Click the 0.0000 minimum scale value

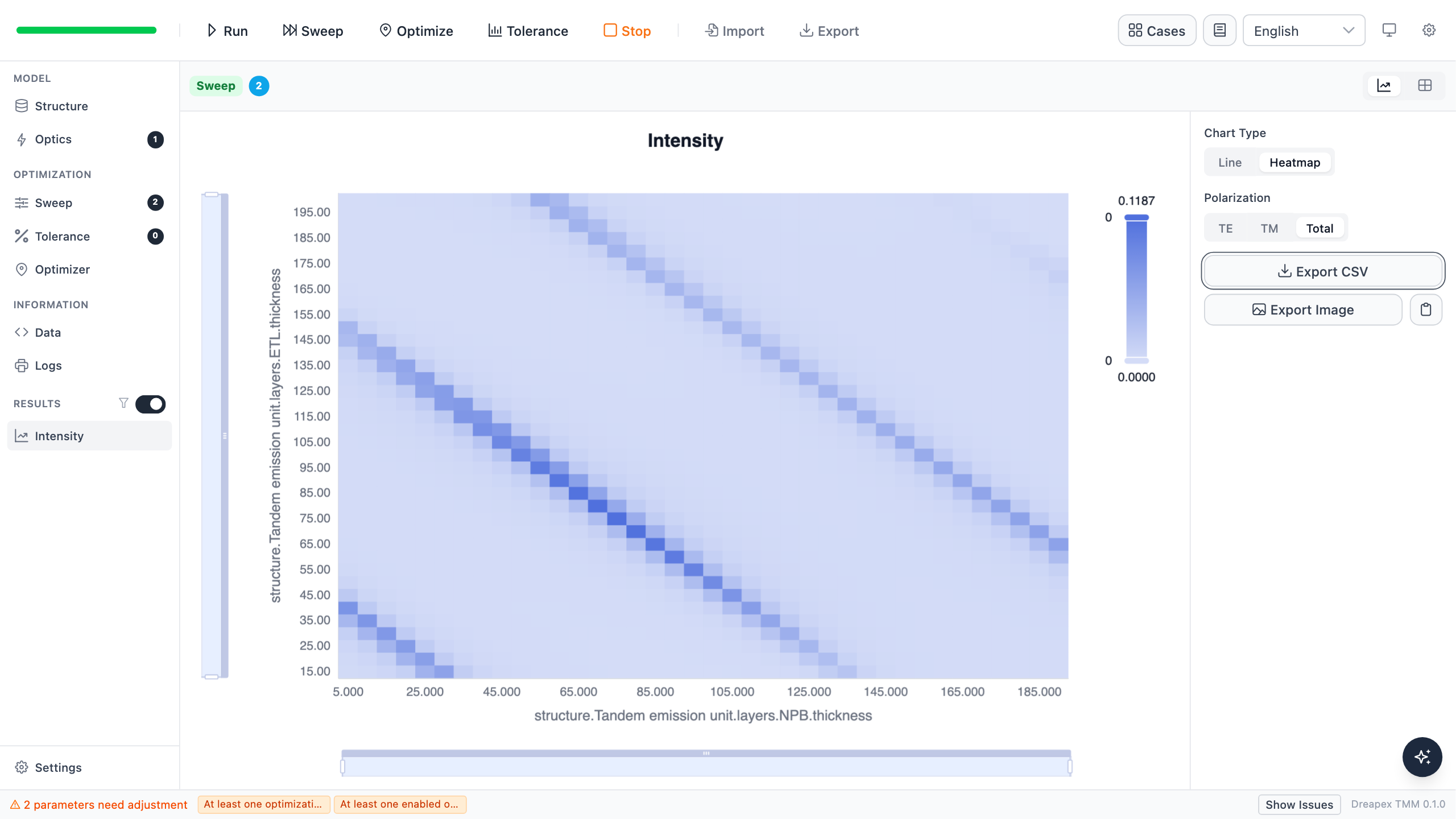click(1136, 377)
